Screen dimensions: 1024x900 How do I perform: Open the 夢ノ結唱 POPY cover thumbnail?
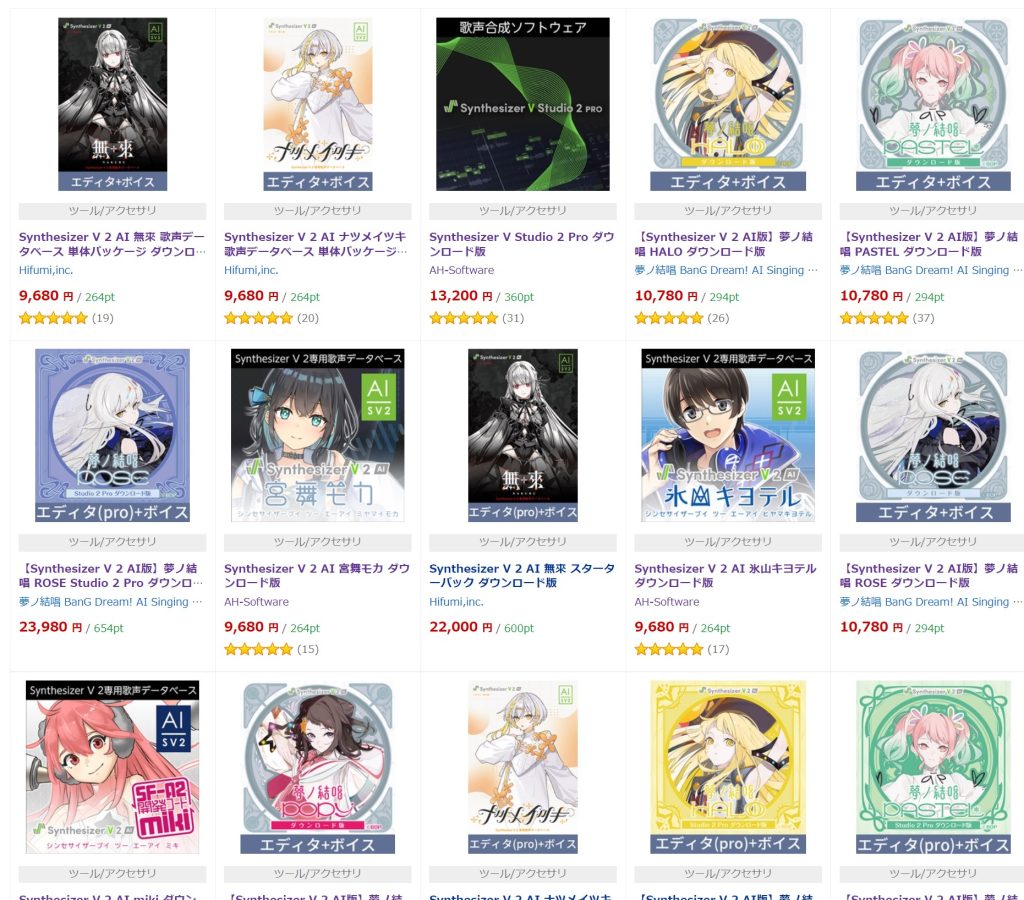pyautogui.click(x=317, y=767)
